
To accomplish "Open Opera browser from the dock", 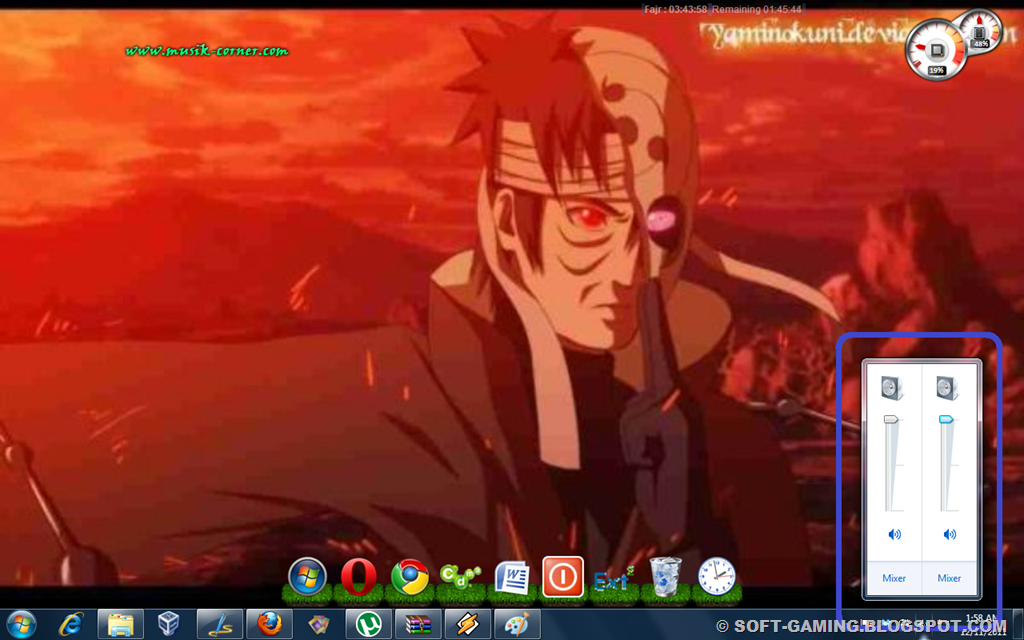I will (x=359, y=577).
